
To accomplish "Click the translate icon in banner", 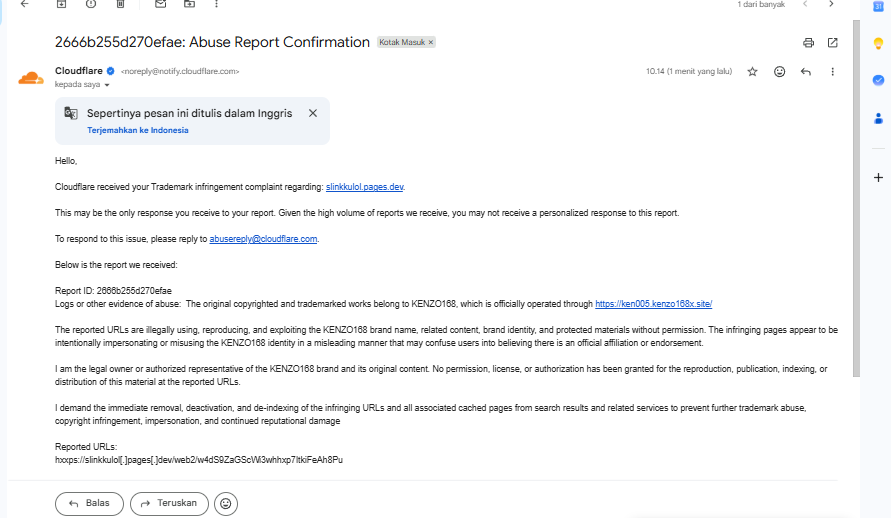I will [x=71, y=113].
